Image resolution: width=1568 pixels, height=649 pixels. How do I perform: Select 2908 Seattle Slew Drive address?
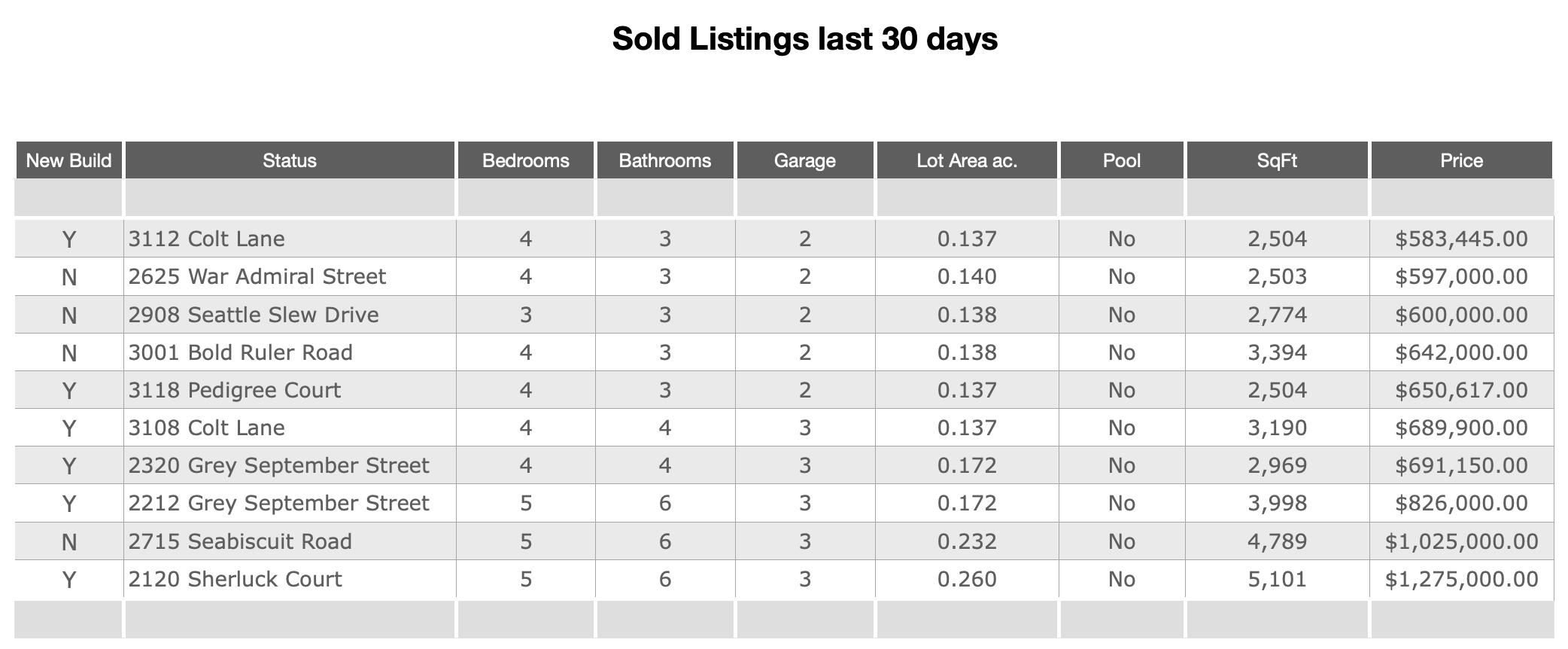pyautogui.click(x=254, y=315)
